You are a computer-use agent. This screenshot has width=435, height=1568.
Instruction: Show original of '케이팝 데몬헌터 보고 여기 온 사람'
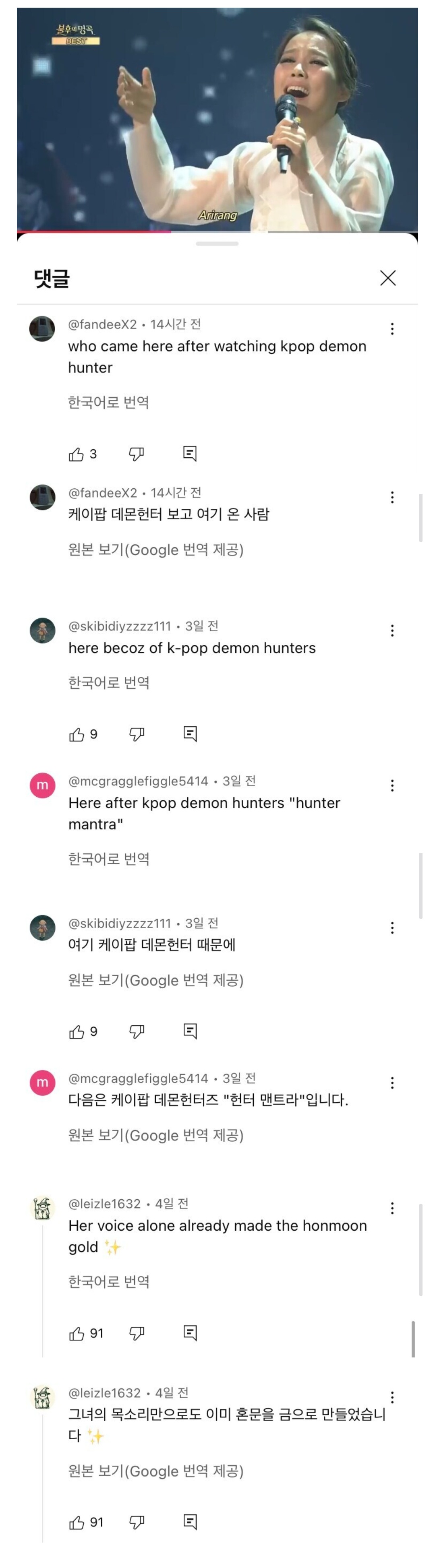tap(155, 550)
